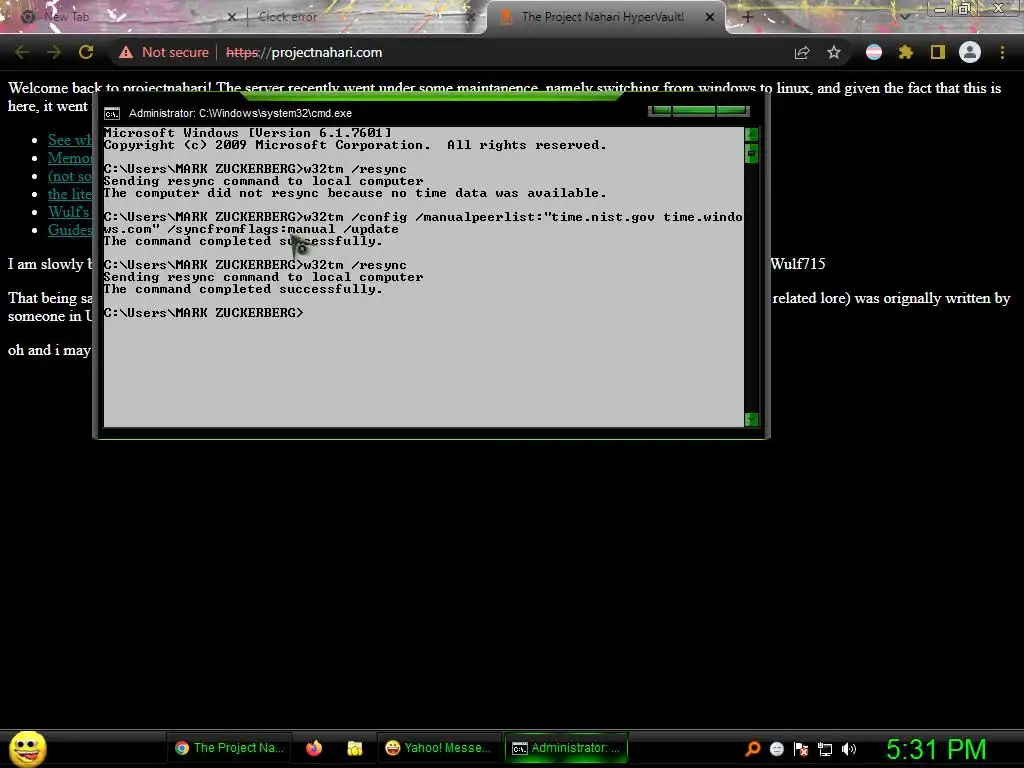Close the New Tab tab
1024x768 pixels.
tap(231, 18)
